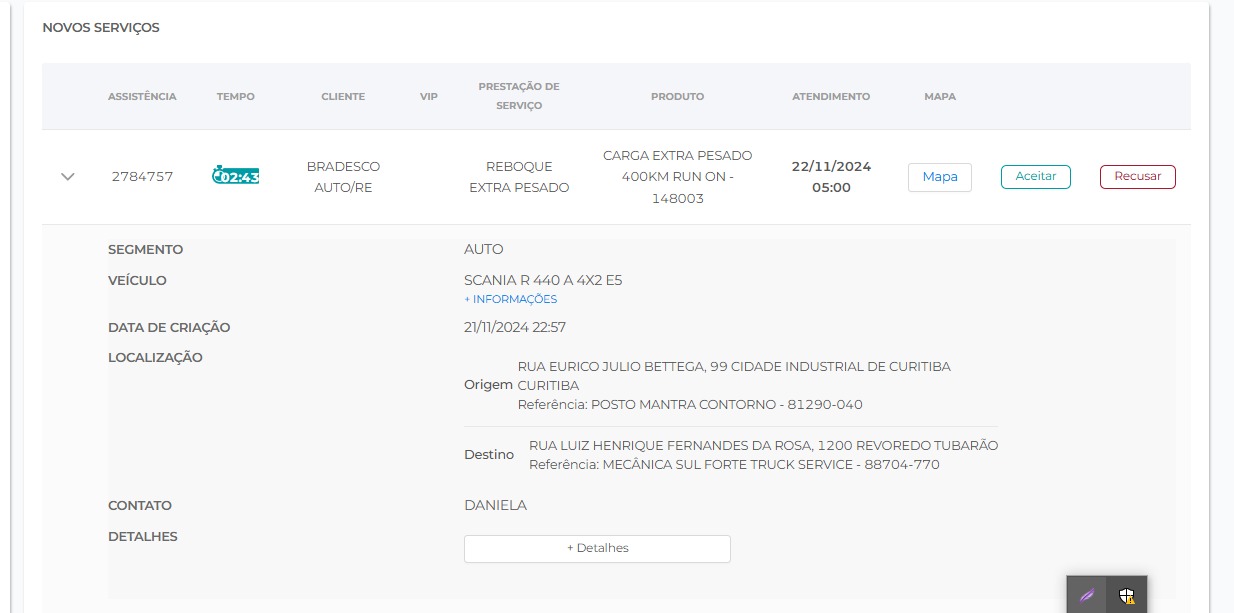Click the SEGMENTO value AUTO
The image size is (1234, 613).
484,249
